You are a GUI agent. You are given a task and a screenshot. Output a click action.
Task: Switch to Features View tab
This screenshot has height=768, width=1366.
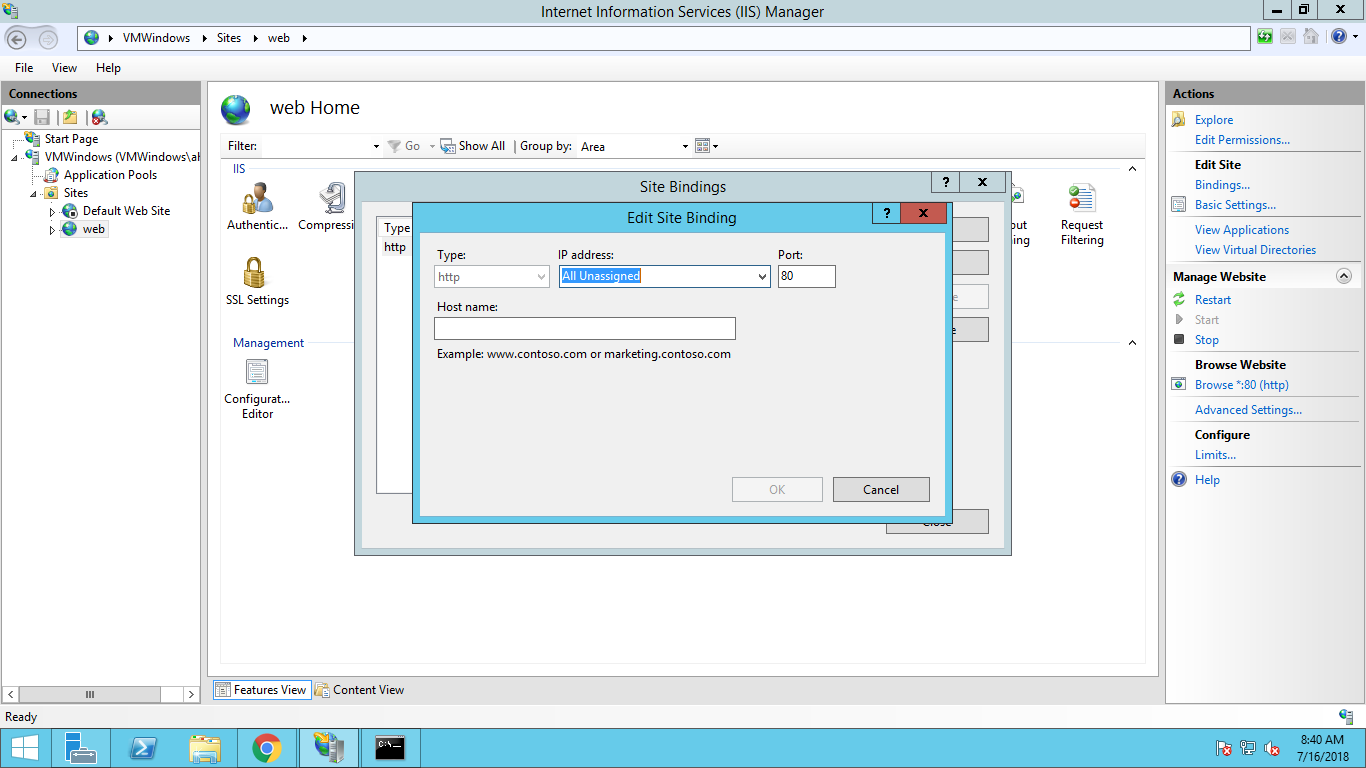tap(261, 690)
